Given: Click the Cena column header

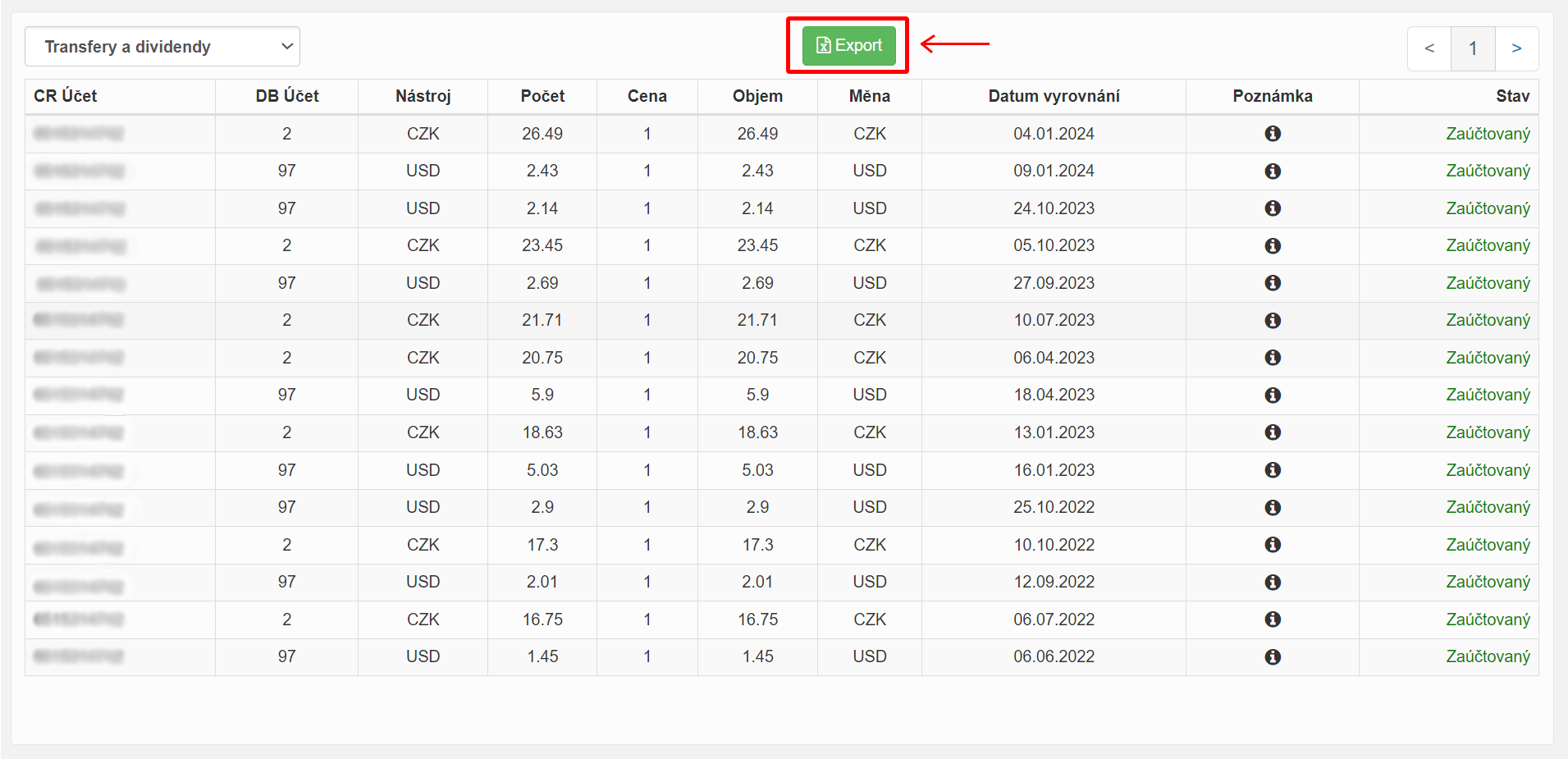Looking at the screenshot, I should point(647,96).
